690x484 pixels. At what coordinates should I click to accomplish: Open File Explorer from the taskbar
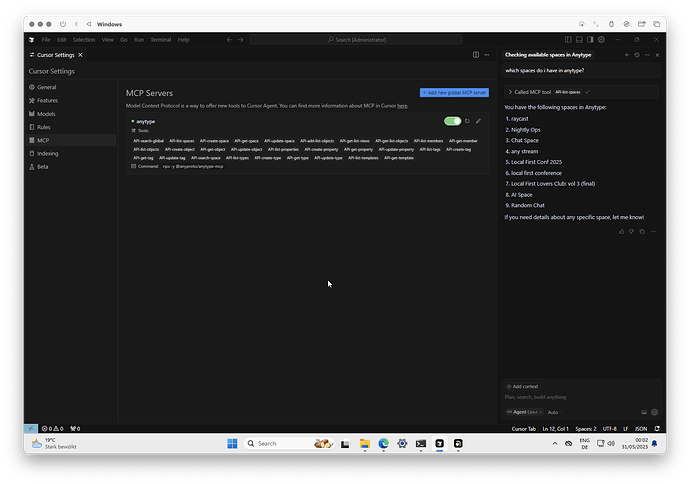click(x=364, y=444)
